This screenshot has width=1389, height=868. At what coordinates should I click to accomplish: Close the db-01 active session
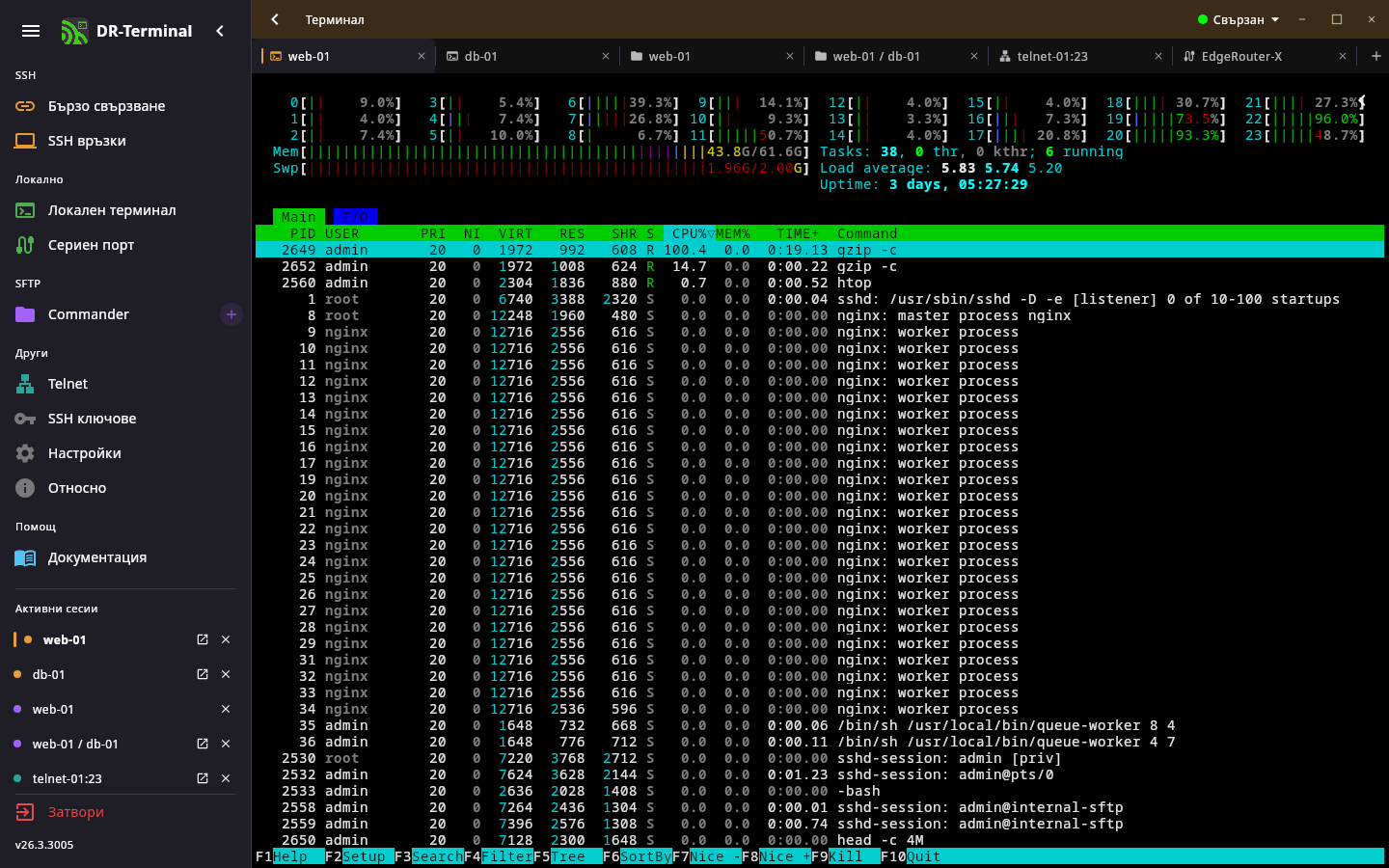[226, 674]
